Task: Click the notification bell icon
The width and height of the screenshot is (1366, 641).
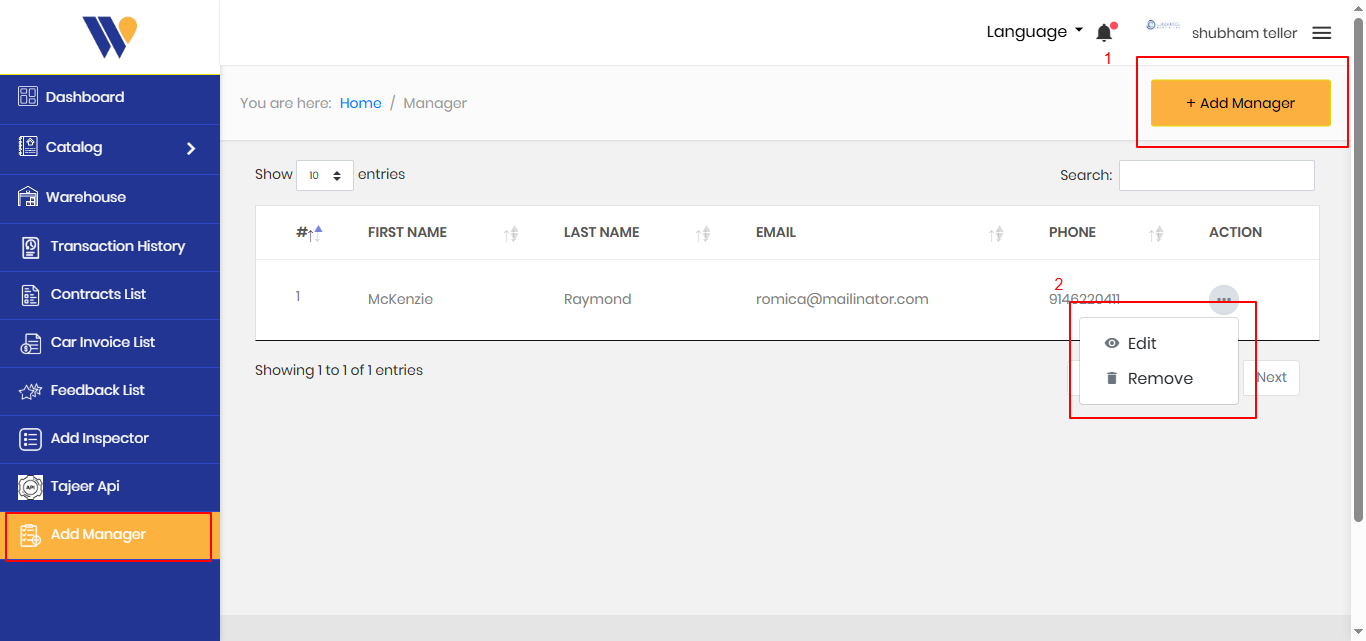Action: (x=1104, y=33)
